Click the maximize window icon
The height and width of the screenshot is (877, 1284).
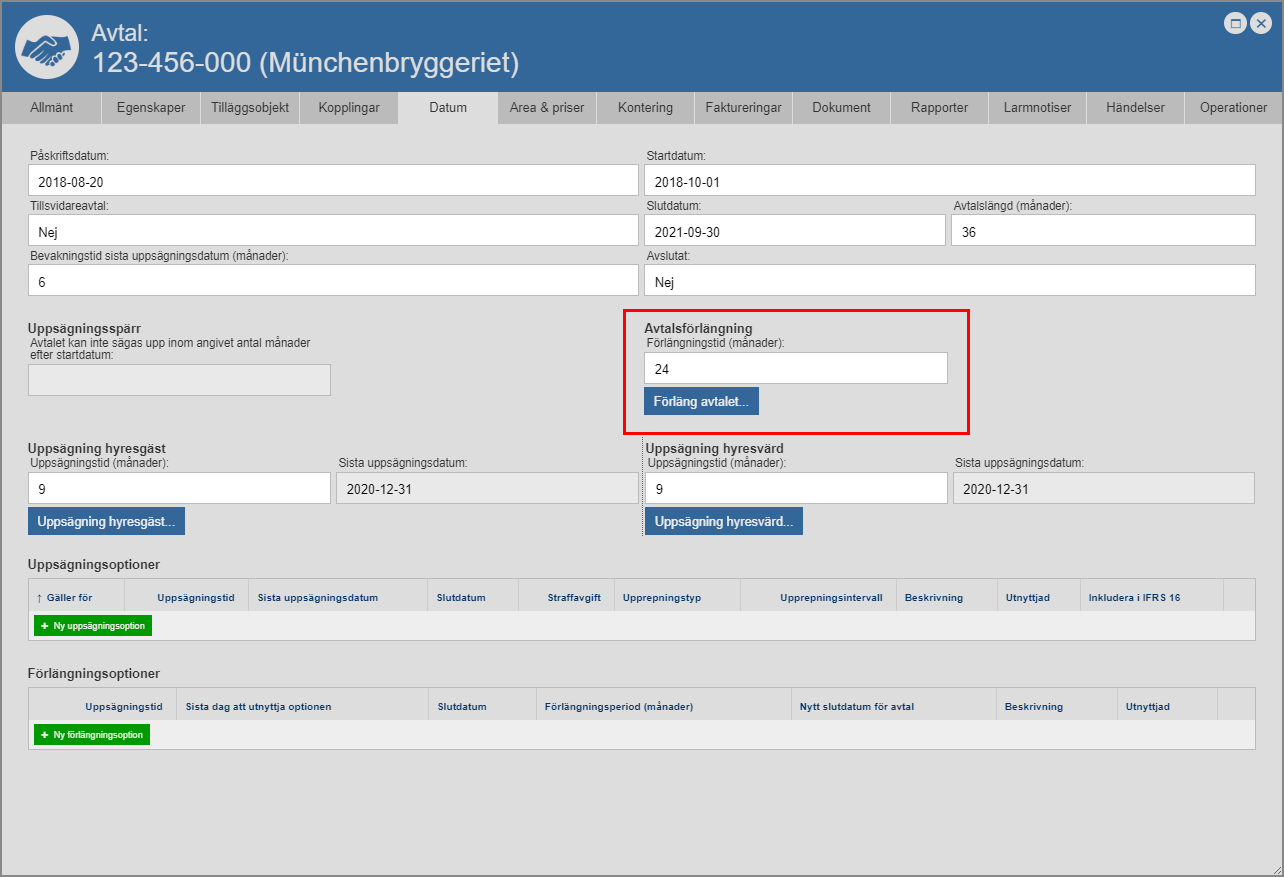click(x=1236, y=23)
